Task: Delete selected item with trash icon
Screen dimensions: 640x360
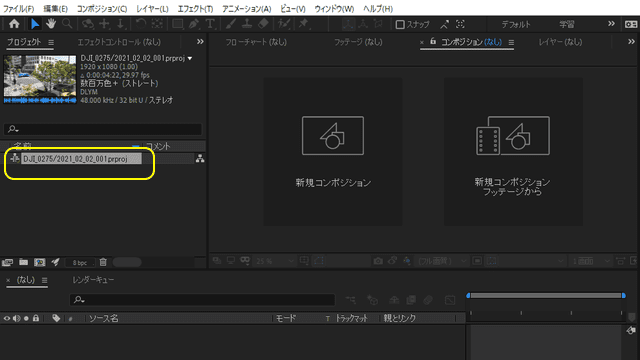Action: click(103, 262)
